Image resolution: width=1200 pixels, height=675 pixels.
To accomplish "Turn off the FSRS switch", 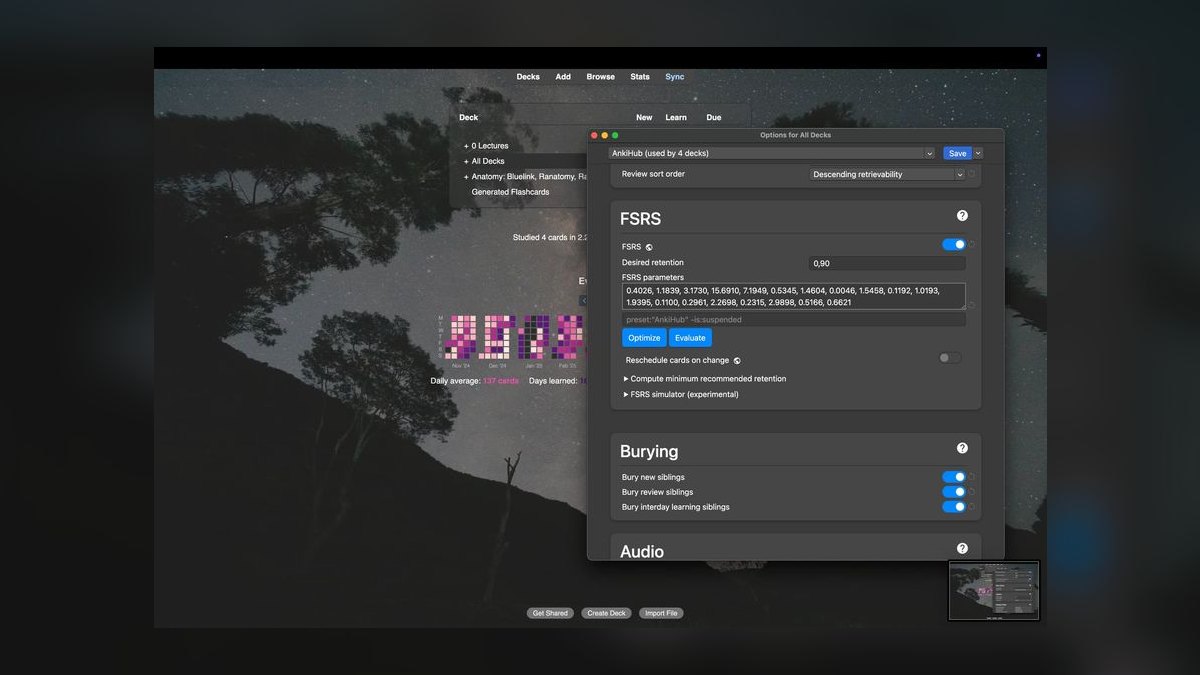I will (954, 244).
